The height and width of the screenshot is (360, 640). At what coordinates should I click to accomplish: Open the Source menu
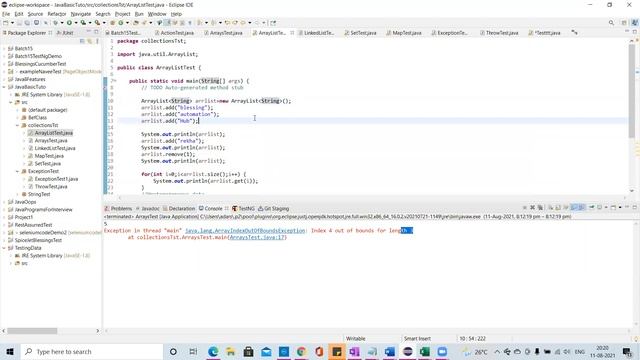click(x=35, y=14)
